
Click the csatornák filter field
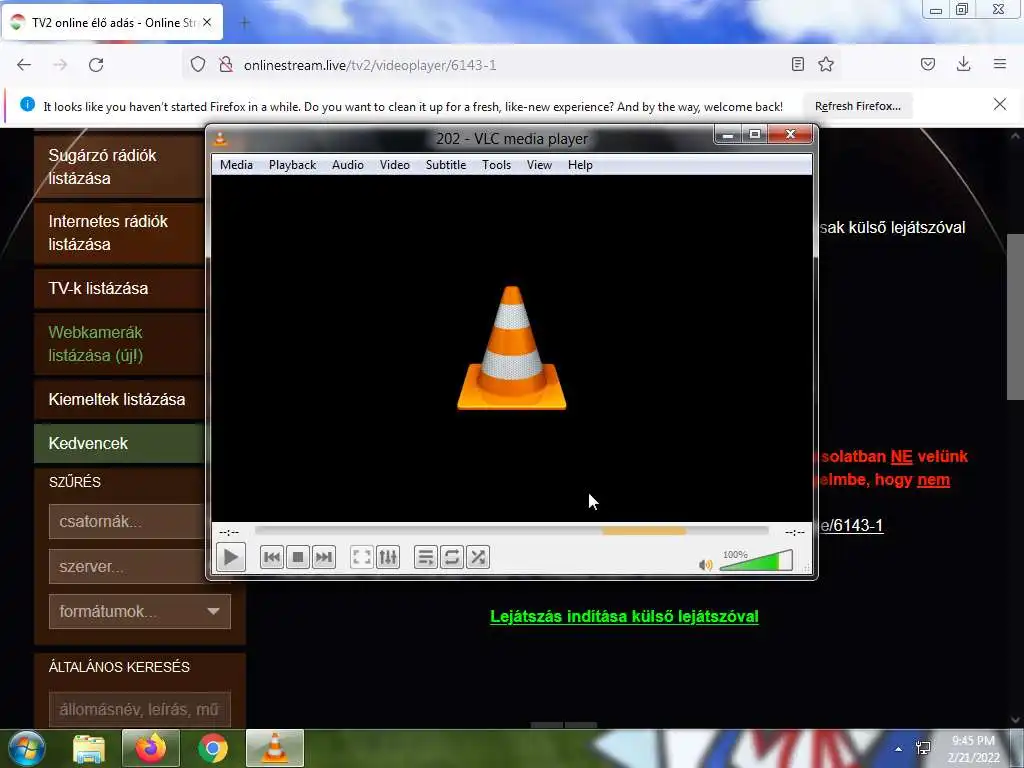[x=126, y=521]
